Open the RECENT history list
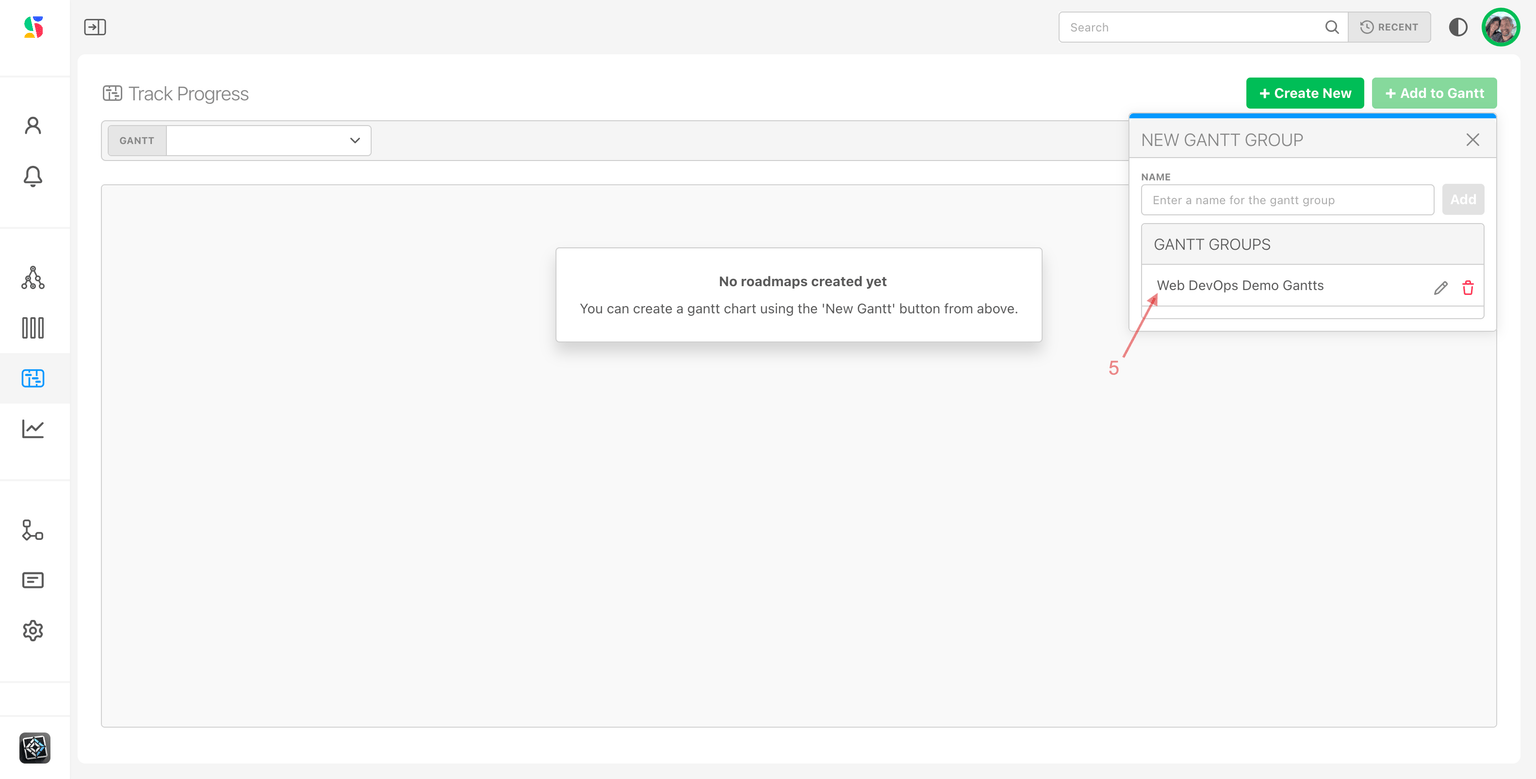The image size is (1536, 779). (1389, 27)
